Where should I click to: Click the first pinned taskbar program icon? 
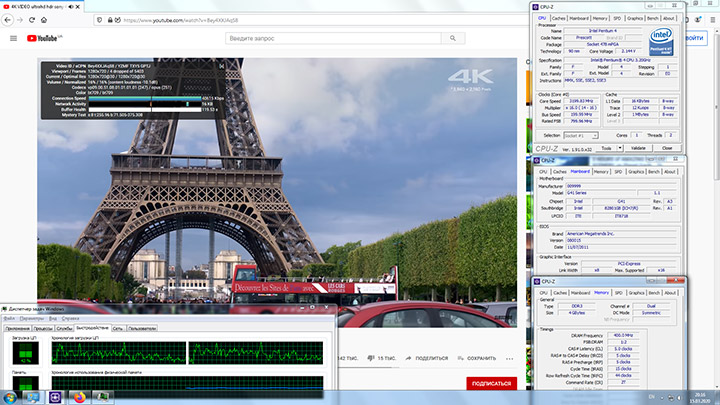(33, 397)
